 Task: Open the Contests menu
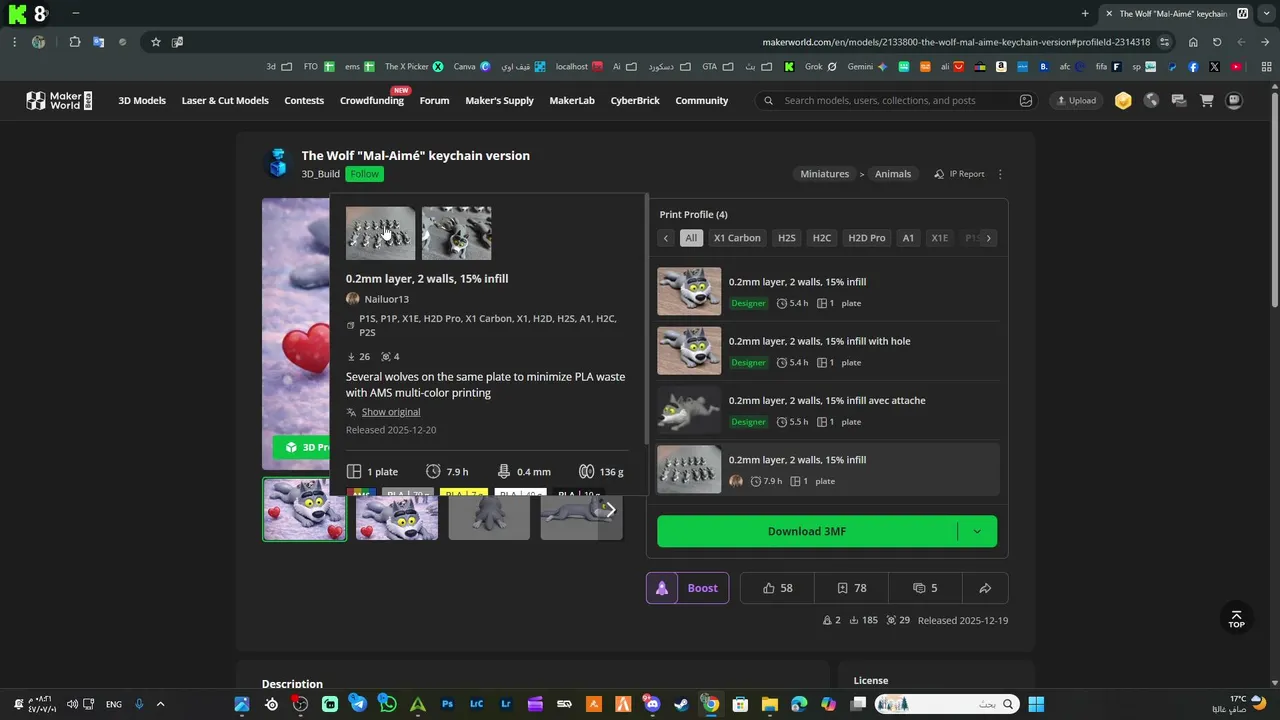[x=304, y=100]
